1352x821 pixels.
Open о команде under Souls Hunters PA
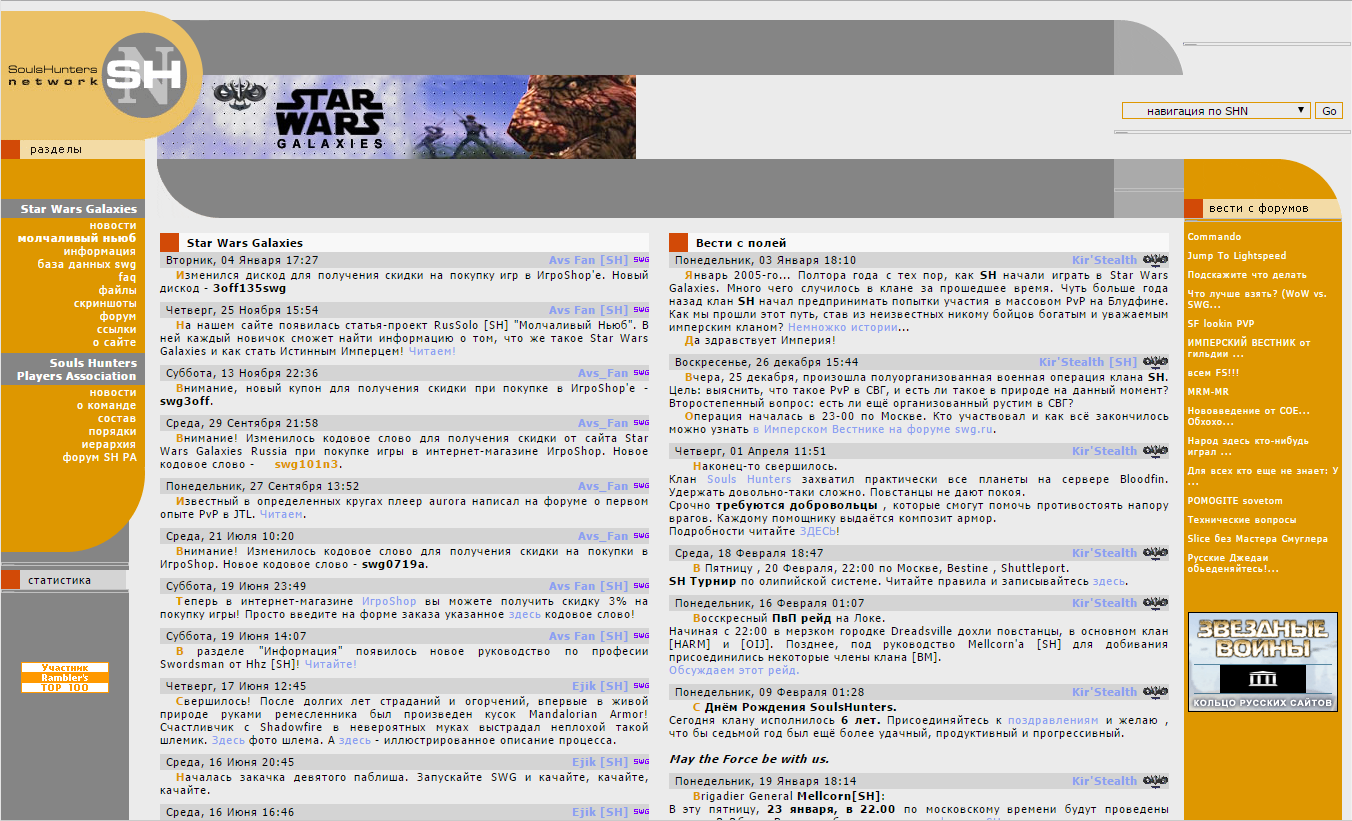pyautogui.click(x=107, y=405)
